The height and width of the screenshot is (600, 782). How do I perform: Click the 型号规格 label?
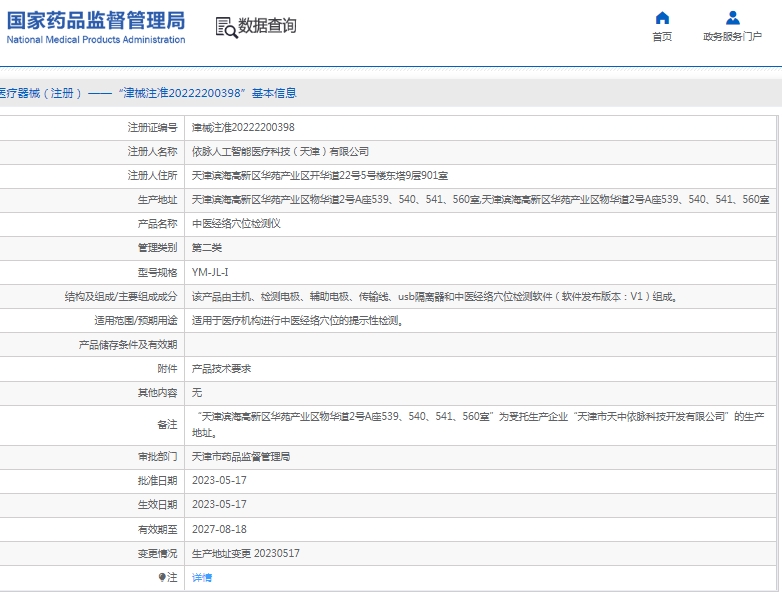pyautogui.click(x=158, y=272)
